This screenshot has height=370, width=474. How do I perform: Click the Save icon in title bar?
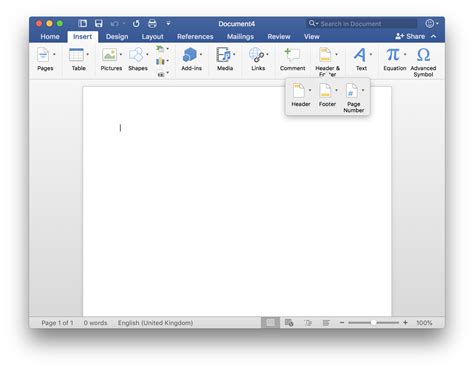coord(99,23)
